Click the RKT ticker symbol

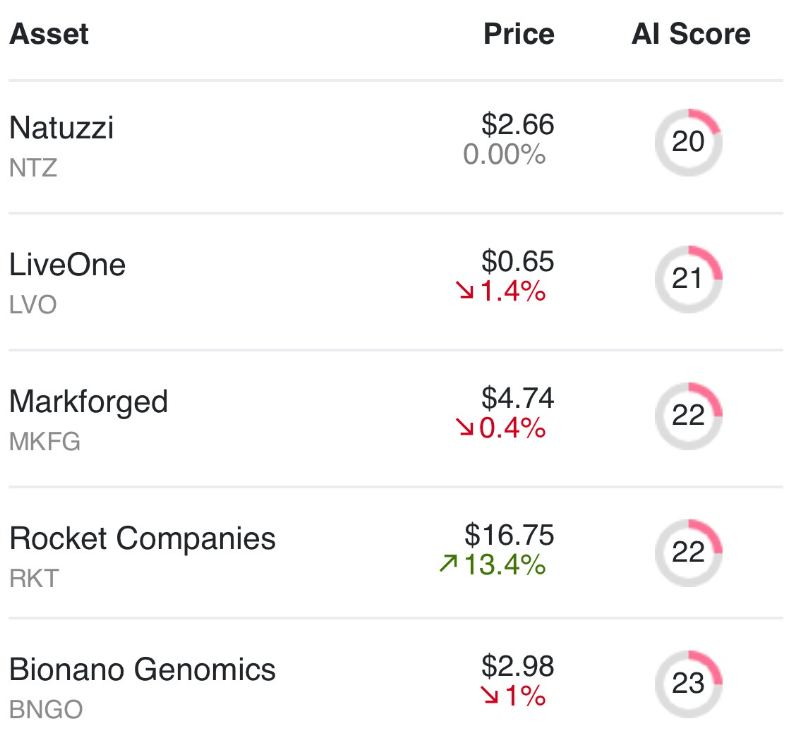(33, 578)
